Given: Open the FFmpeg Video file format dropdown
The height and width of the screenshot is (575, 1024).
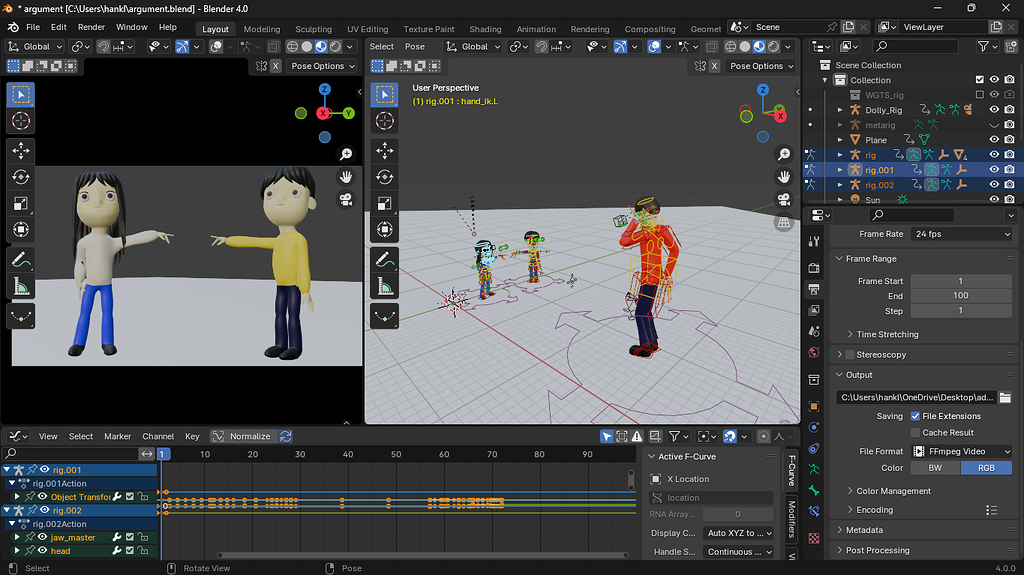Looking at the screenshot, I should 961,452.
